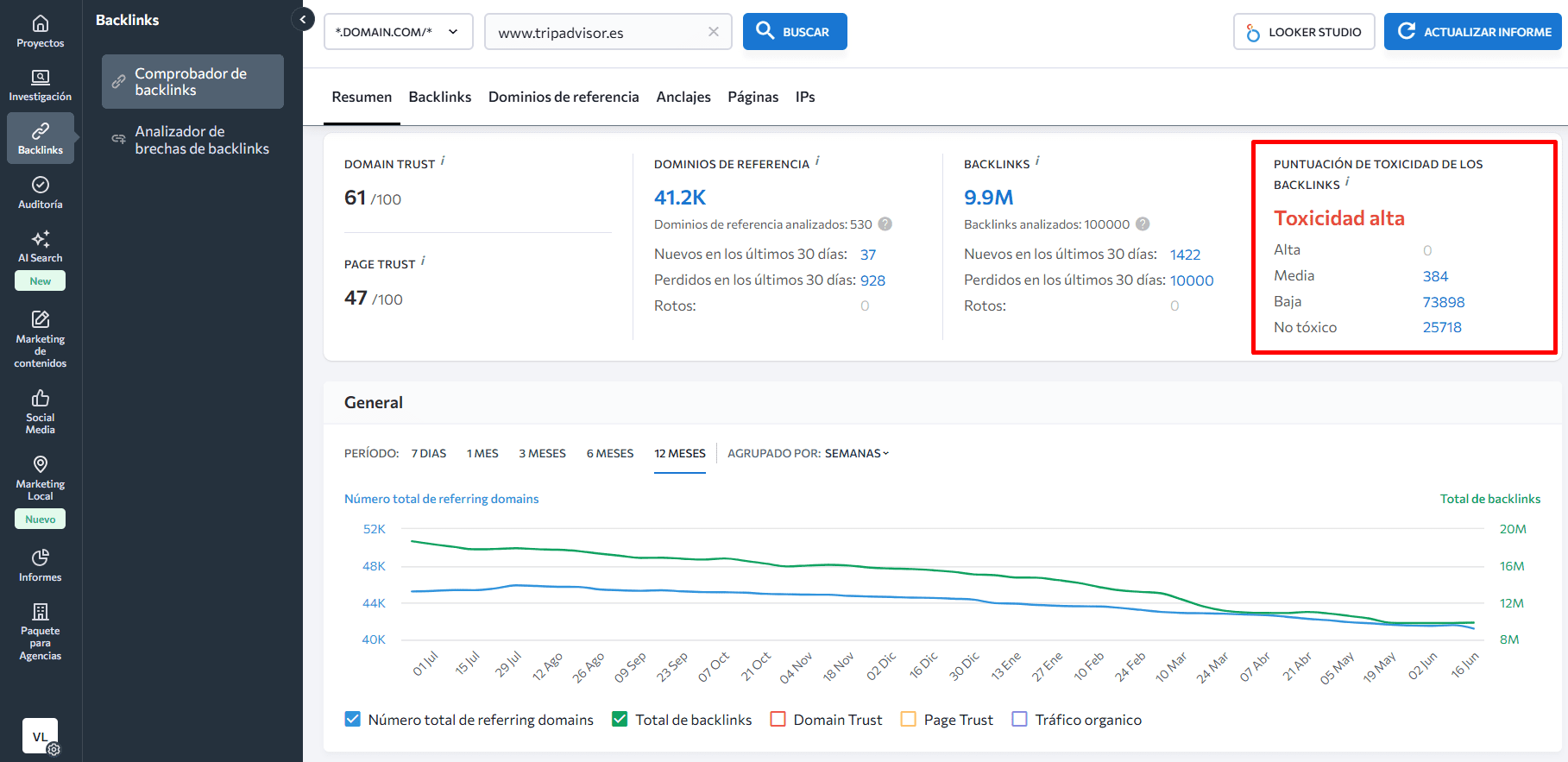Click Dominios de referencia info icon
This screenshot has width=1568, height=762.
click(x=817, y=161)
